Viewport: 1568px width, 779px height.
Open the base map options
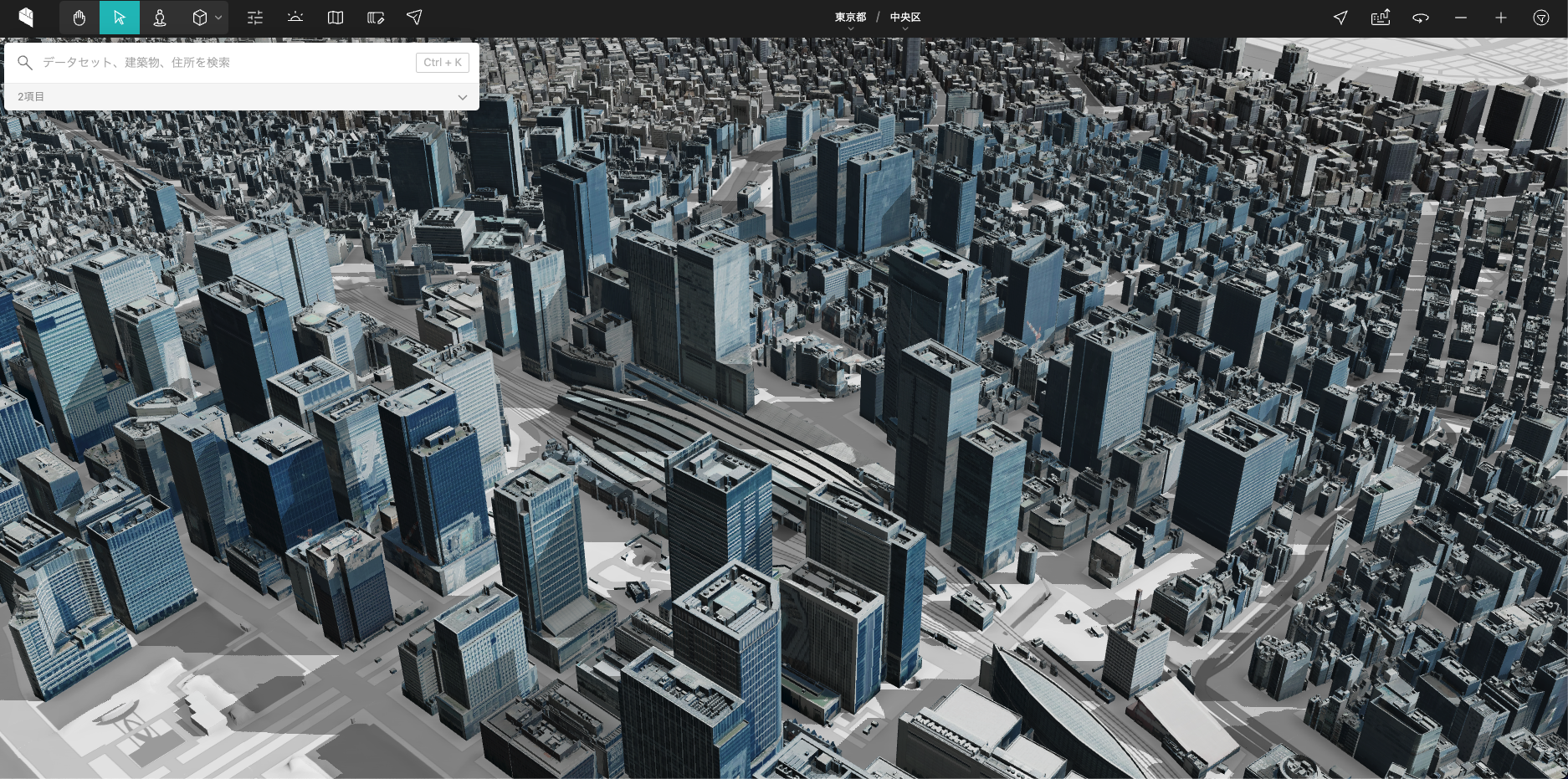click(336, 18)
